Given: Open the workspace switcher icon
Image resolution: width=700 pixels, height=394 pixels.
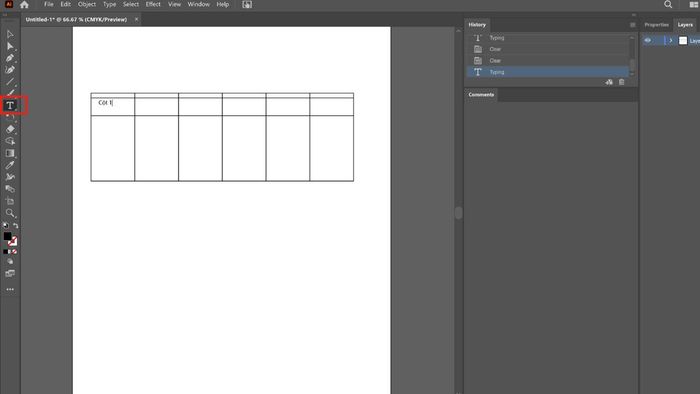Looking at the screenshot, I should pyautogui.click(x=694, y=4).
